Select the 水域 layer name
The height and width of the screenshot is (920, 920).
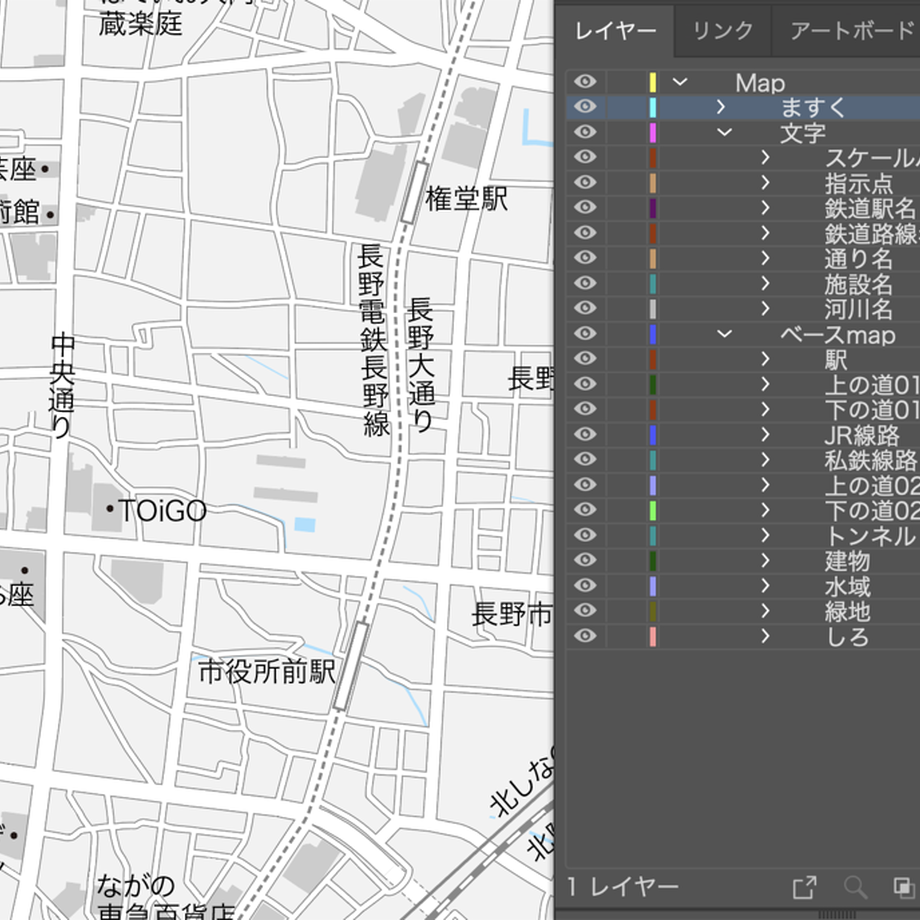point(847,586)
